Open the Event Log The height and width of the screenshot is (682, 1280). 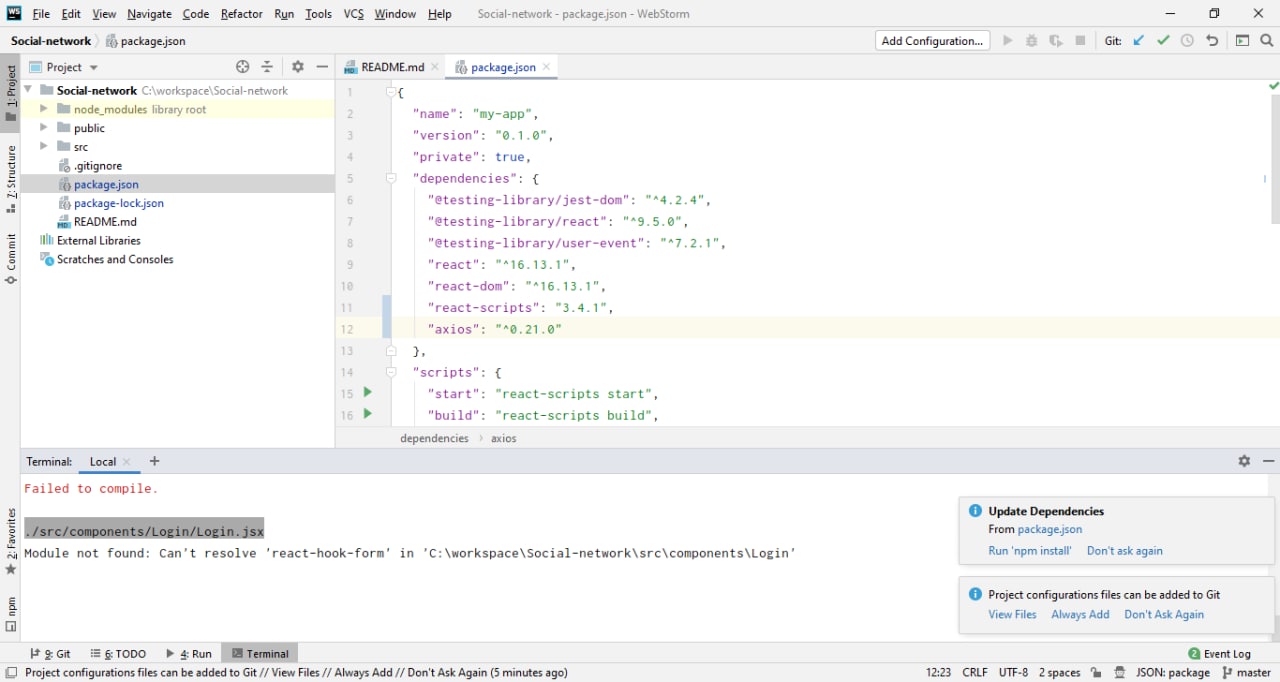(x=1219, y=653)
